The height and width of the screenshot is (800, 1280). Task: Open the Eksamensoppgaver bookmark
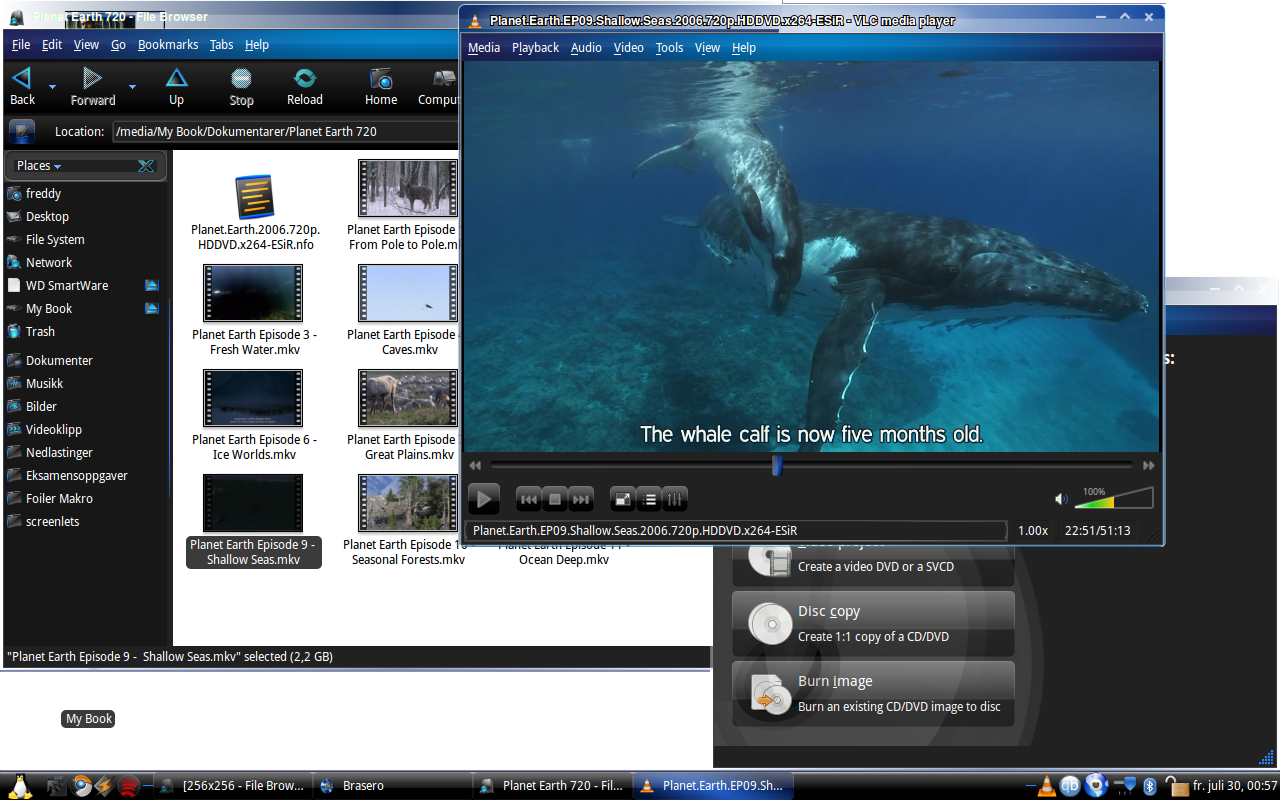[77, 476]
